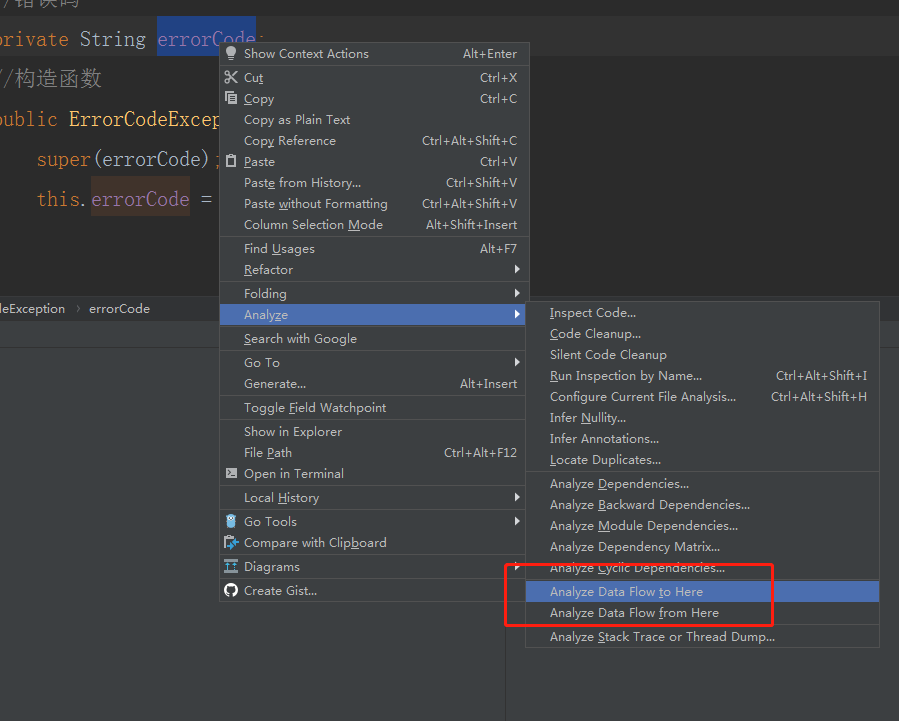Image resolution: width=899 pixels, height=721 pixels.
Task: Toggle Column Selection Mode
Action: click(313, 225)
